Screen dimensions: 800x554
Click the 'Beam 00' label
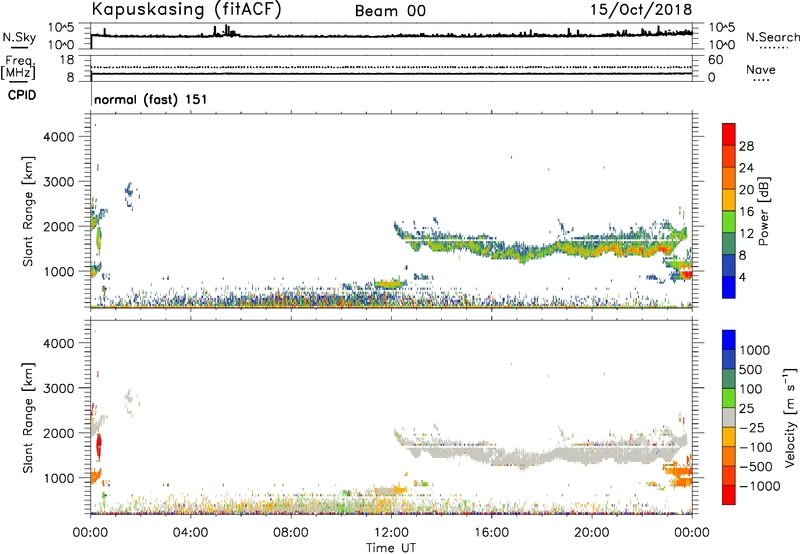(390, 11)
